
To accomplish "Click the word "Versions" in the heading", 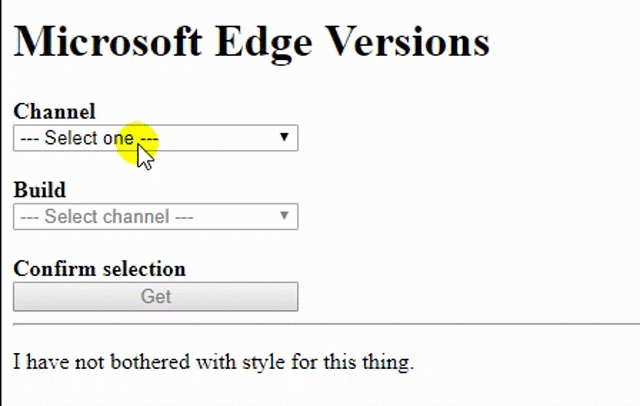I will pos(407,43).
